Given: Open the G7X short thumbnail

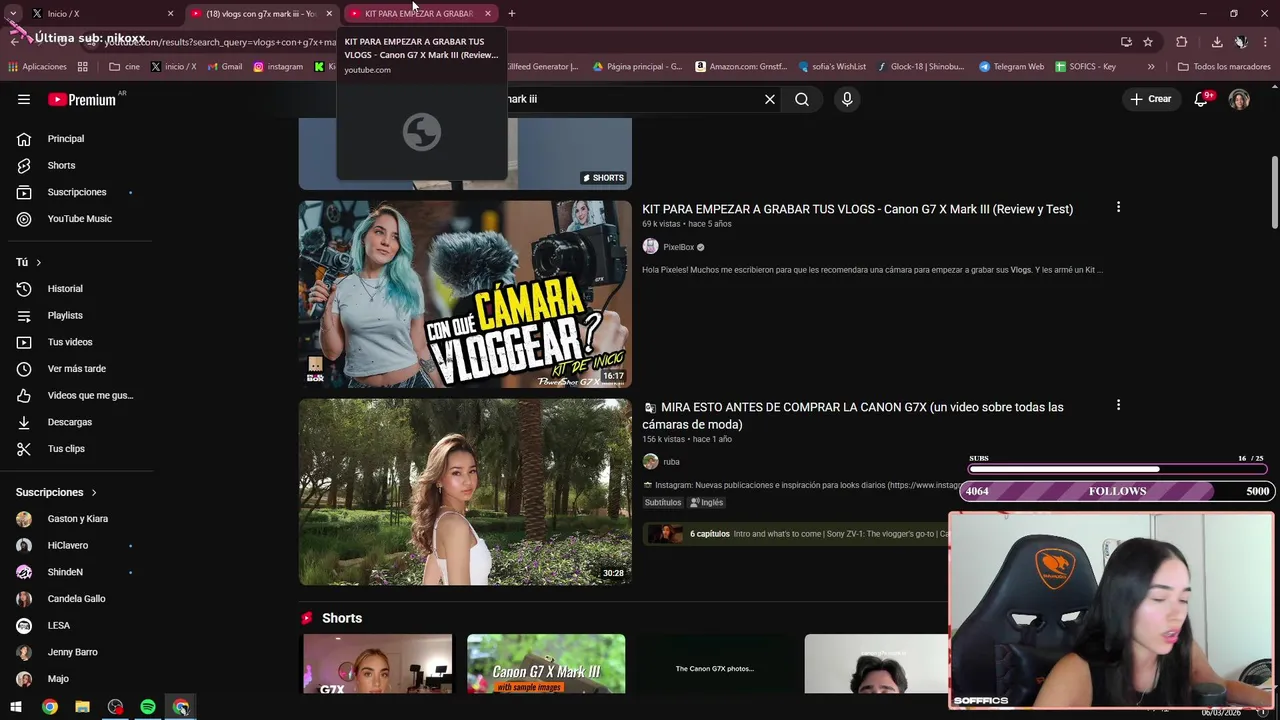Looking at the screenshot, I should (x=378, y=664).
